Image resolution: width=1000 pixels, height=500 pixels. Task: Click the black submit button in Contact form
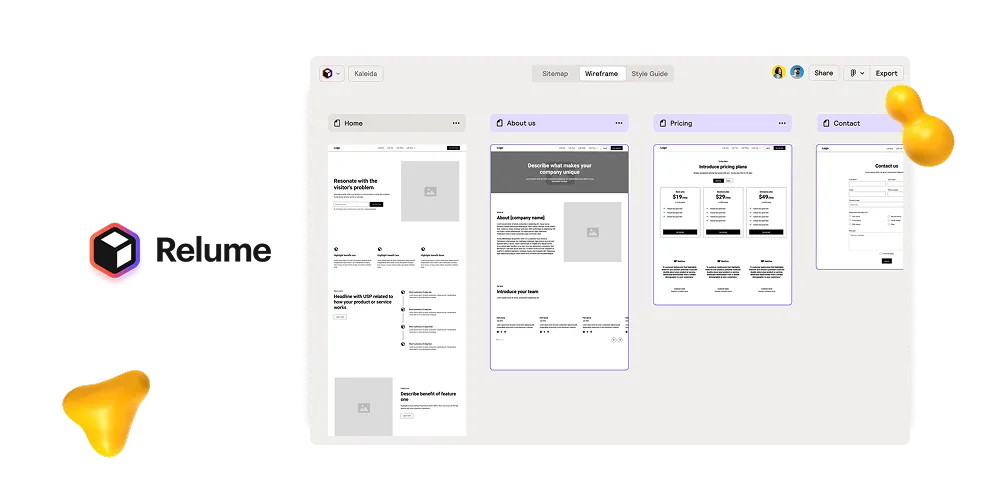(886, 261)
